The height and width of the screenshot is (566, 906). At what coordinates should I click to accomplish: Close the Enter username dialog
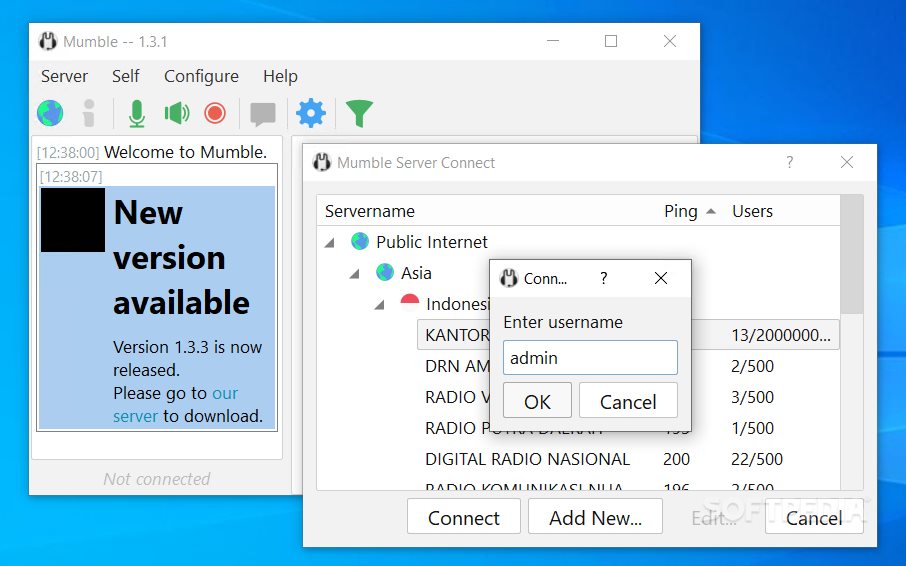point(661,278)
